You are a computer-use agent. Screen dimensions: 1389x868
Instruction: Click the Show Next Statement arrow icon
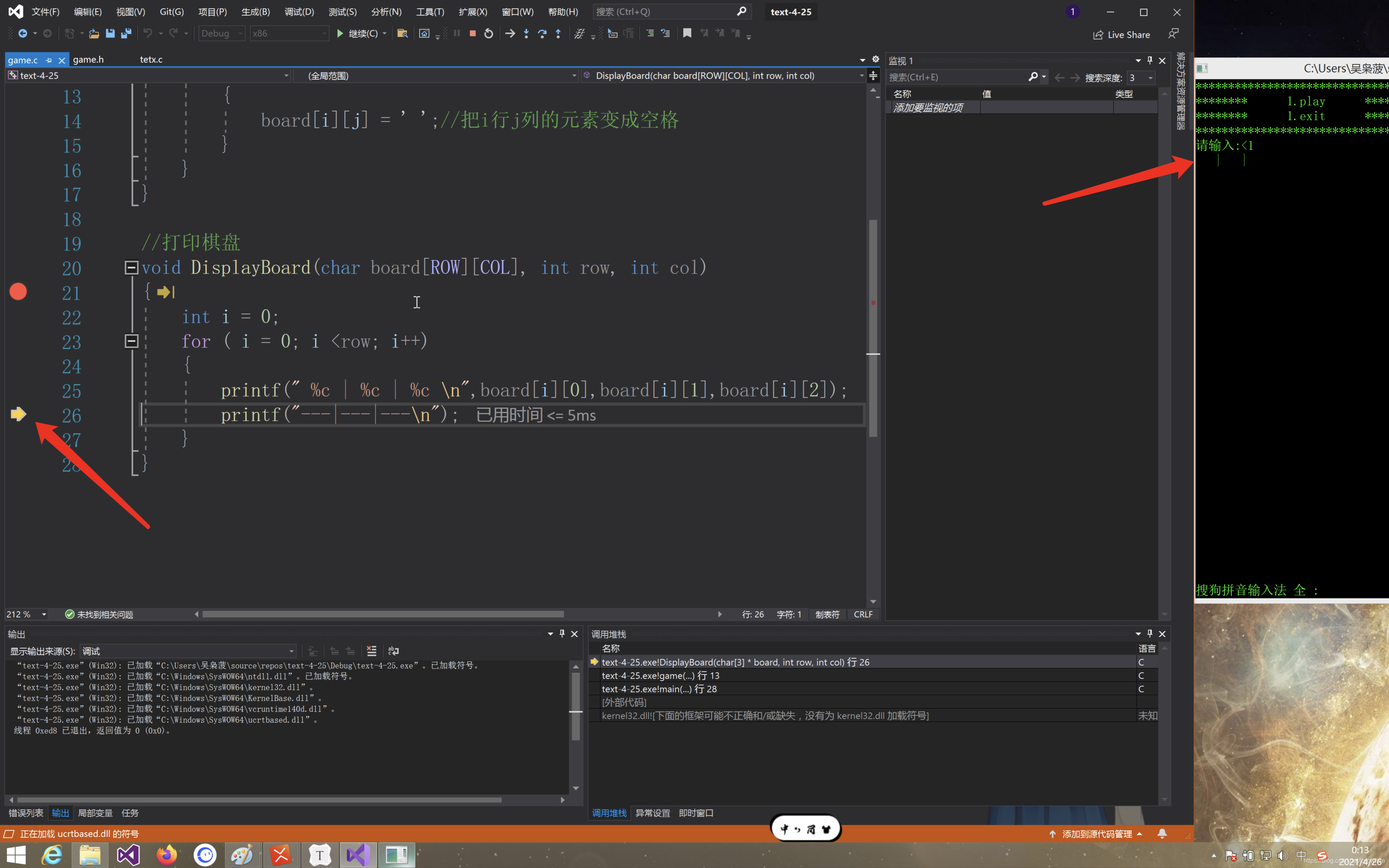[x=510, y=33]
